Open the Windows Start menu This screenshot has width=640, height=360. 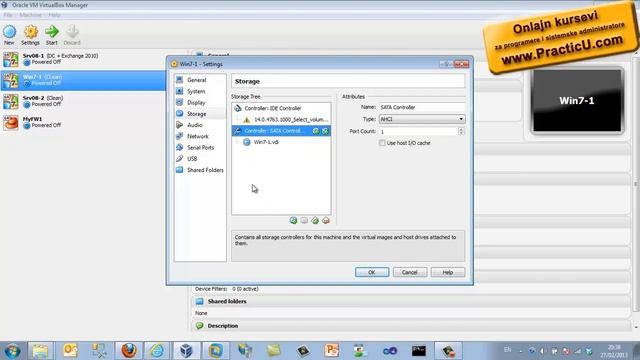(x=12, y=351)
